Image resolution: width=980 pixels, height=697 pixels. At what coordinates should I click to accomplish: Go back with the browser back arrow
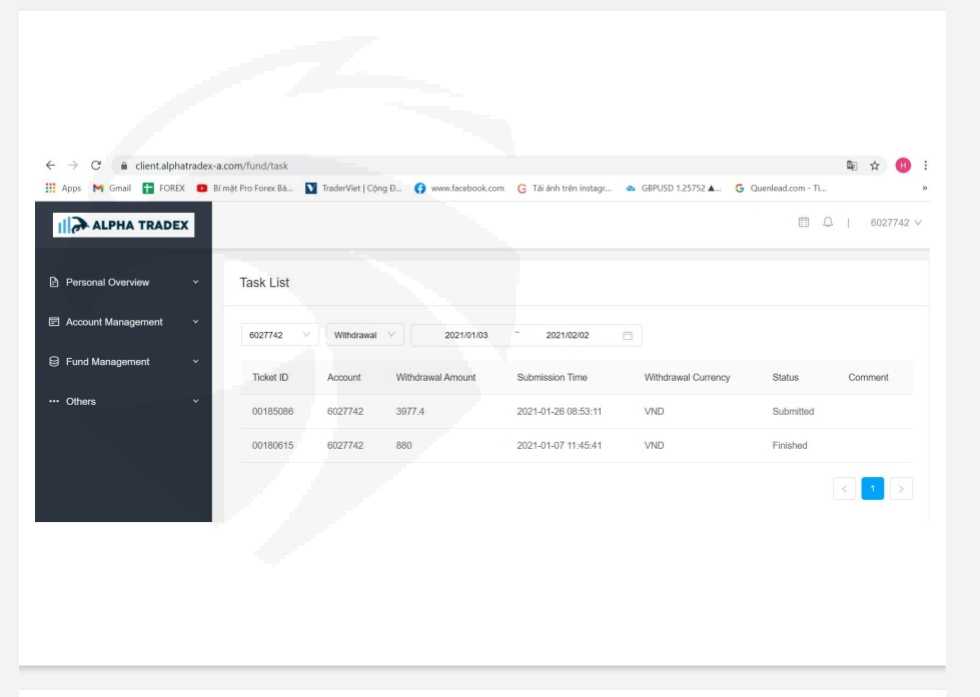[x=50, y=166]
